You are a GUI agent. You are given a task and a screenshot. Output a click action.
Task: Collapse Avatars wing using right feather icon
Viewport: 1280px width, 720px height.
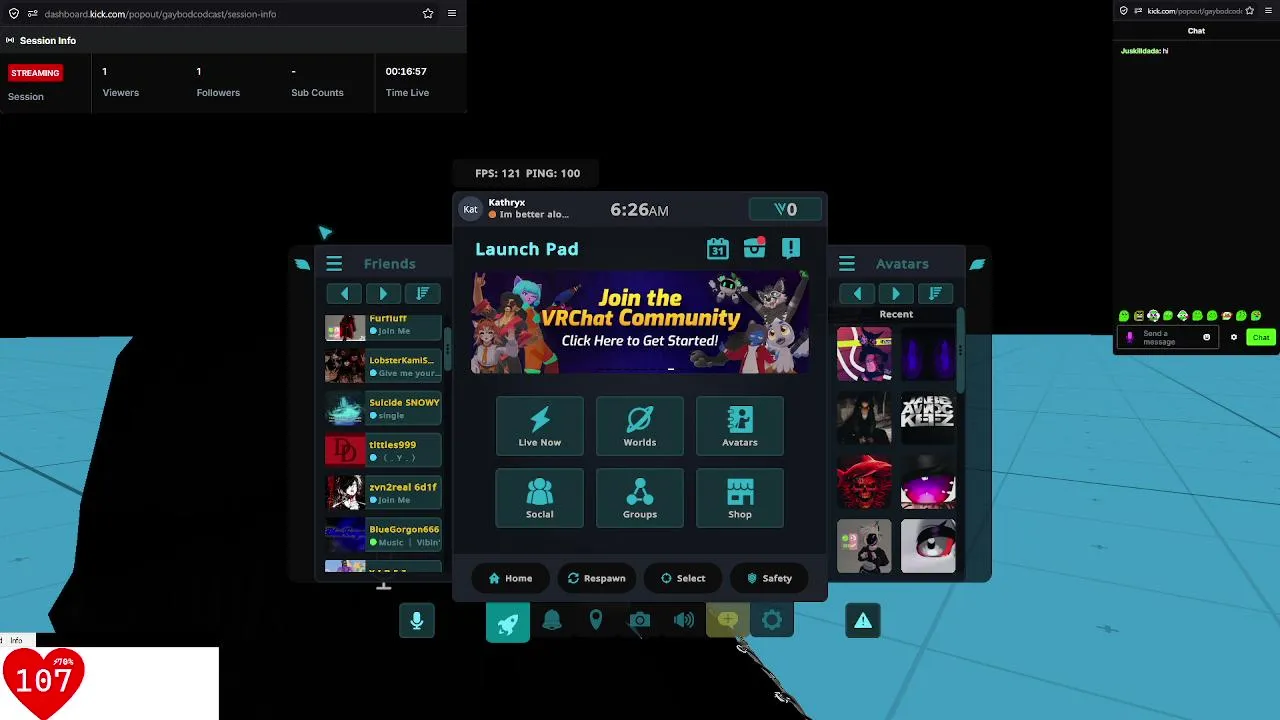(x=977, y=264)
